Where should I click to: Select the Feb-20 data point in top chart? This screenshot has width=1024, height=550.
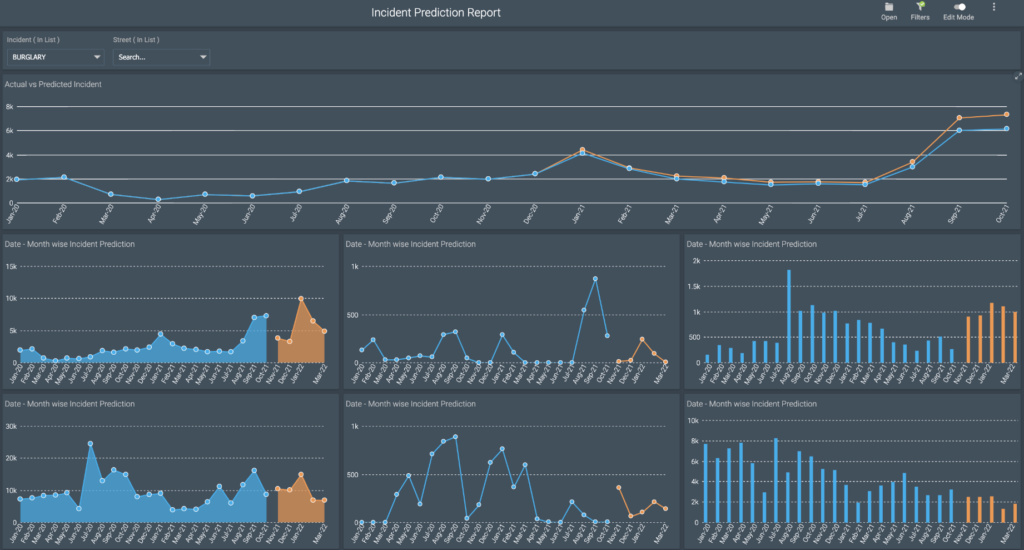pyautogui.click(x=64, y=177)
